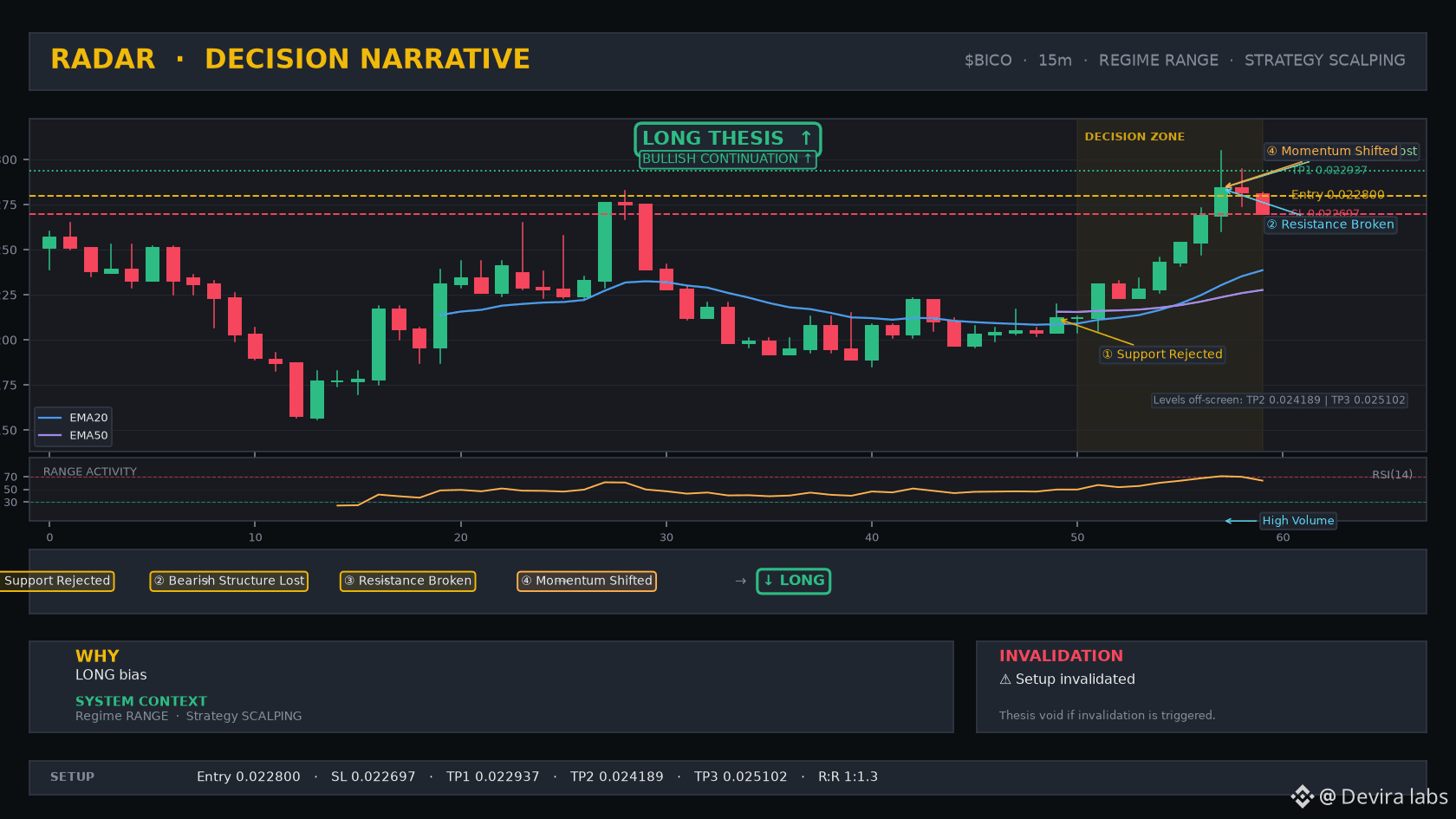This screenshot has height=819, width=1456.
Task: Click the STRATEGY SCALPING header label
Action: click(1324, 60)
